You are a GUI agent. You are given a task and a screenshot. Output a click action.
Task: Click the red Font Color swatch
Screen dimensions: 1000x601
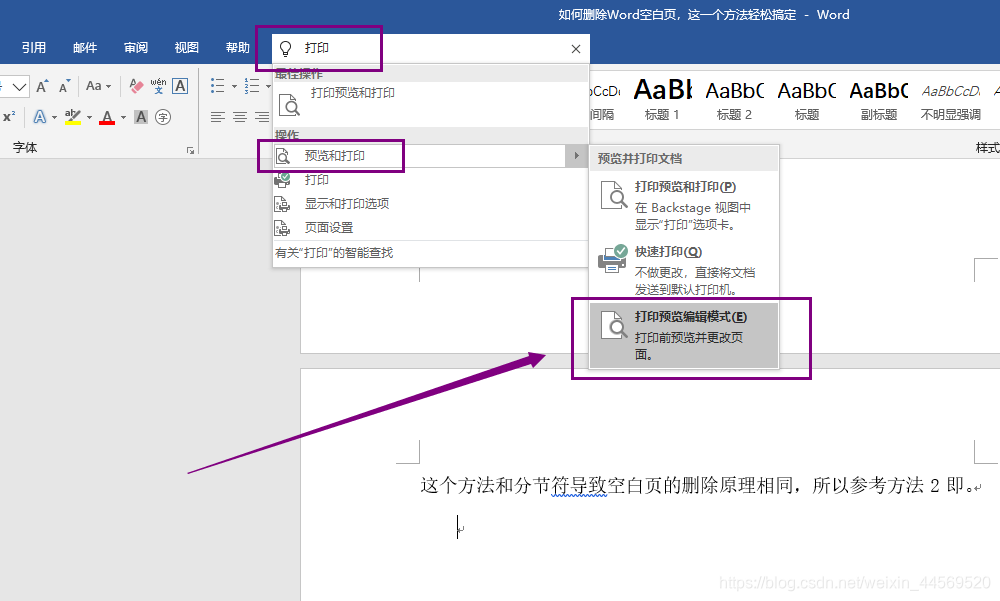[108, 117]
